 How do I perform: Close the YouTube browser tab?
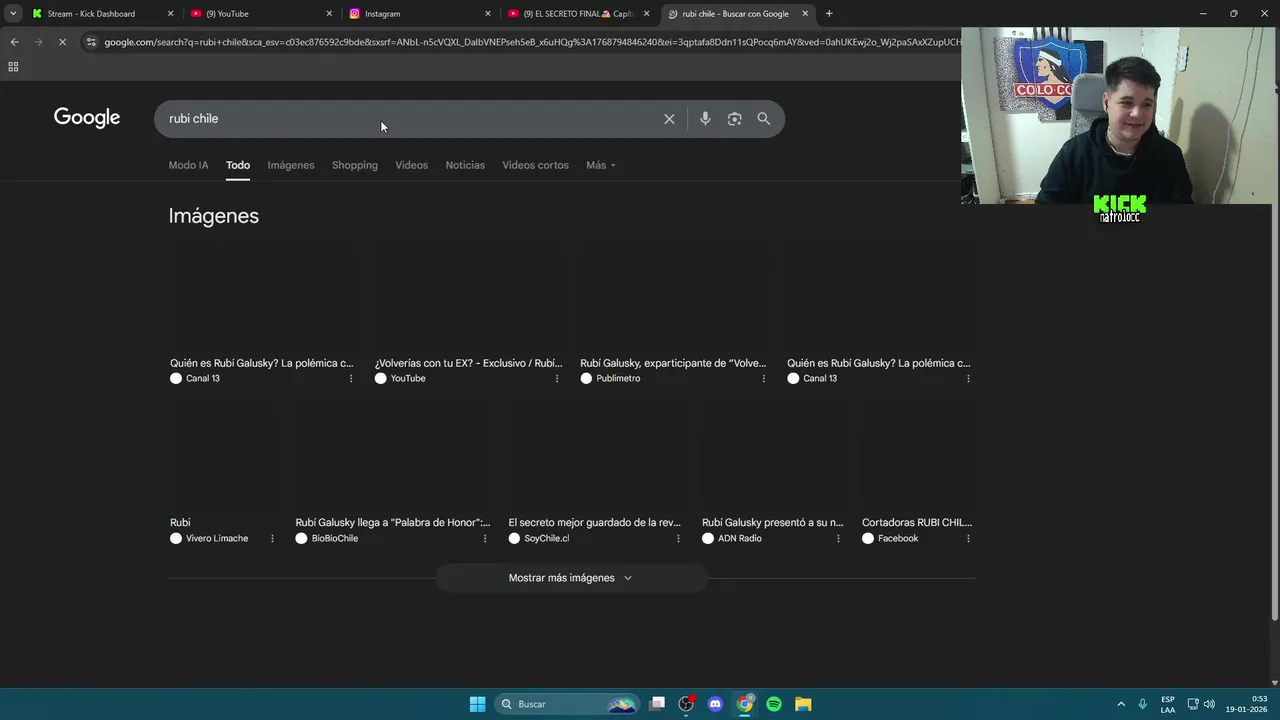point(329,14)
